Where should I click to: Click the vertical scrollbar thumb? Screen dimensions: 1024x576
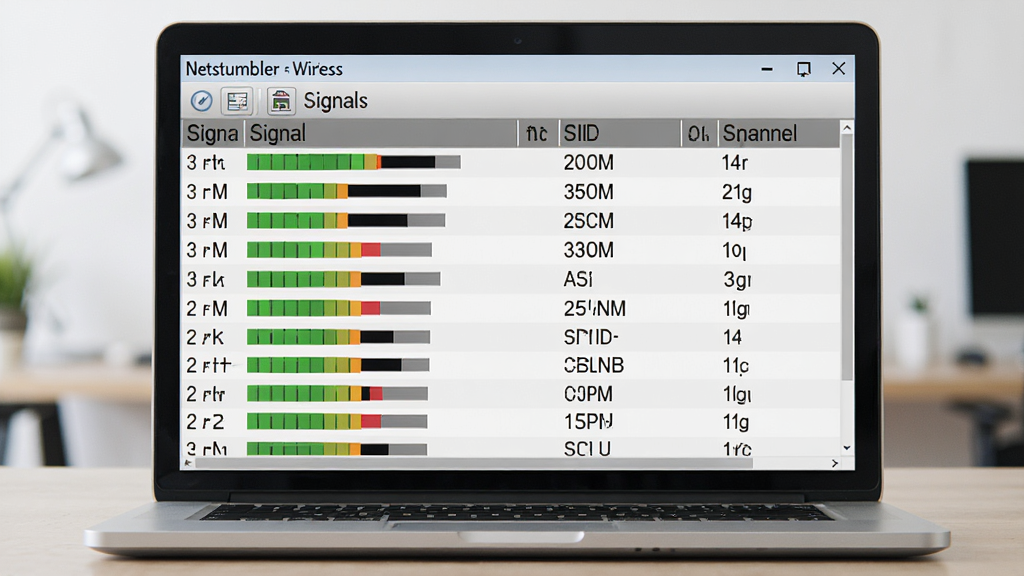point(847,257)
